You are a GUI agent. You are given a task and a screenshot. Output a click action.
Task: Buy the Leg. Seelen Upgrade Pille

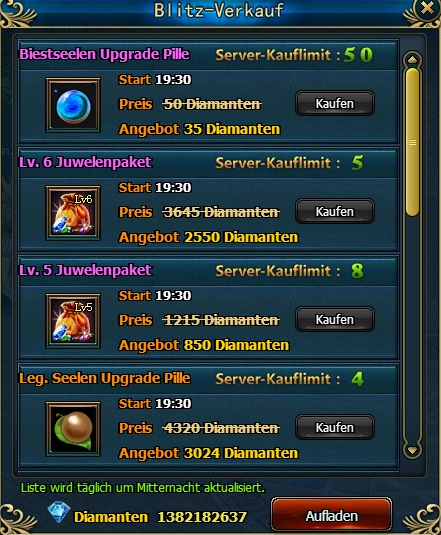pos(335,428)
